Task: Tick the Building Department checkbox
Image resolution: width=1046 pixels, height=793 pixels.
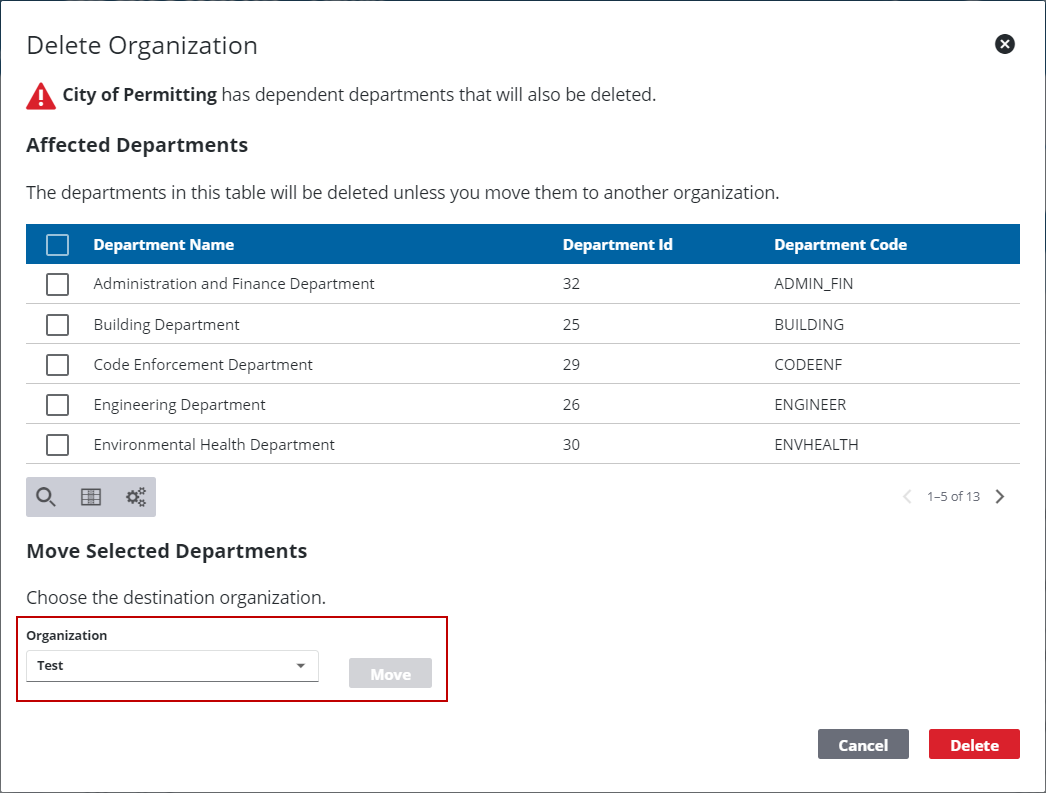Action: tap(58, 325)
